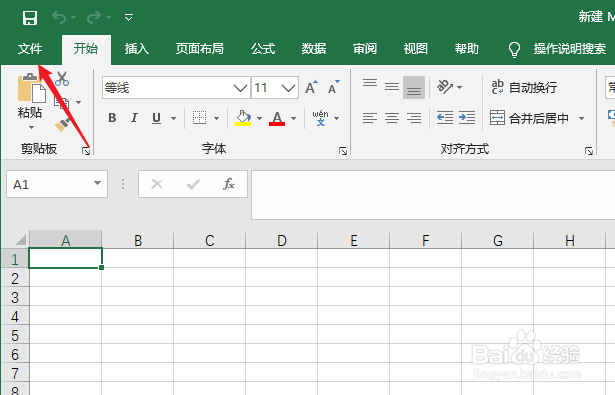Switch to the 公式 ribbon tab
615x395 pixels.
[263, 49]
